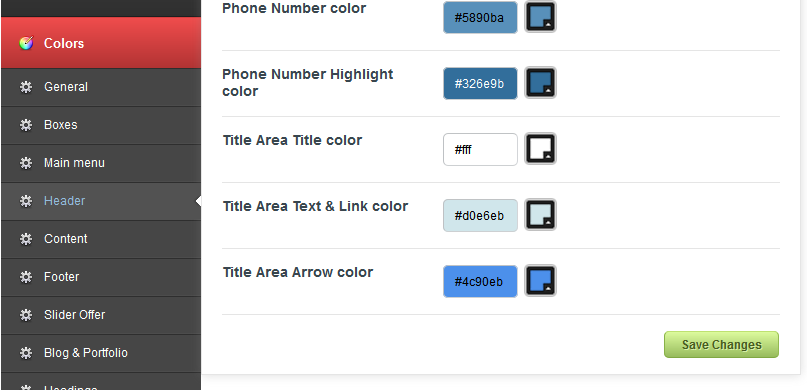Click the gear icon next to Slider Offer
This screenshot has height=390, width=807.
coord(26,315)
